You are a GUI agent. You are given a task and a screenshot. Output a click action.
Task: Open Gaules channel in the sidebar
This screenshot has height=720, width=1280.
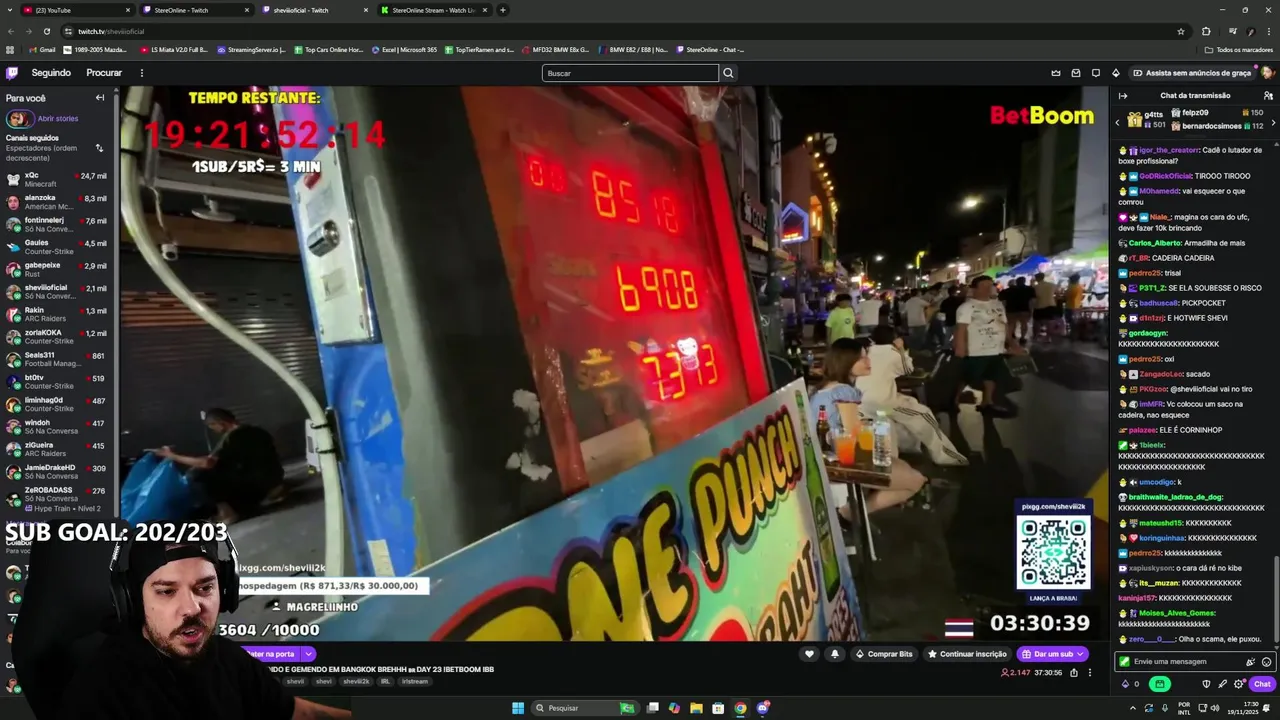point(58,247)
